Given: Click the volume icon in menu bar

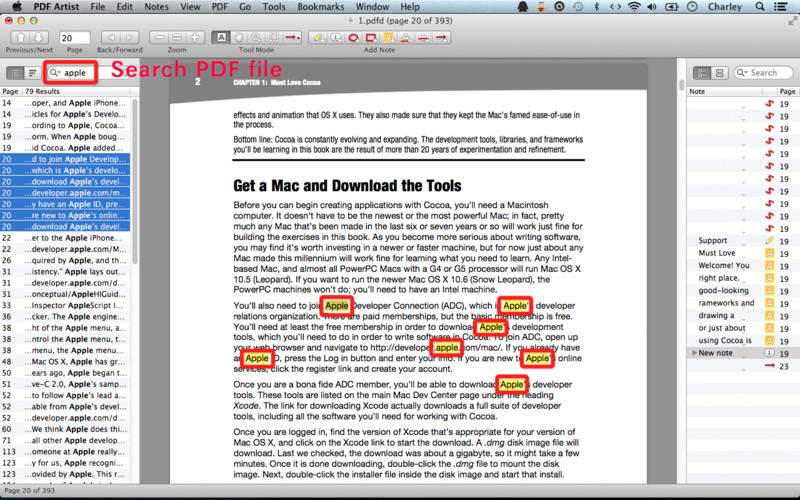Looking at the screenshot, I should pos(652,7).
